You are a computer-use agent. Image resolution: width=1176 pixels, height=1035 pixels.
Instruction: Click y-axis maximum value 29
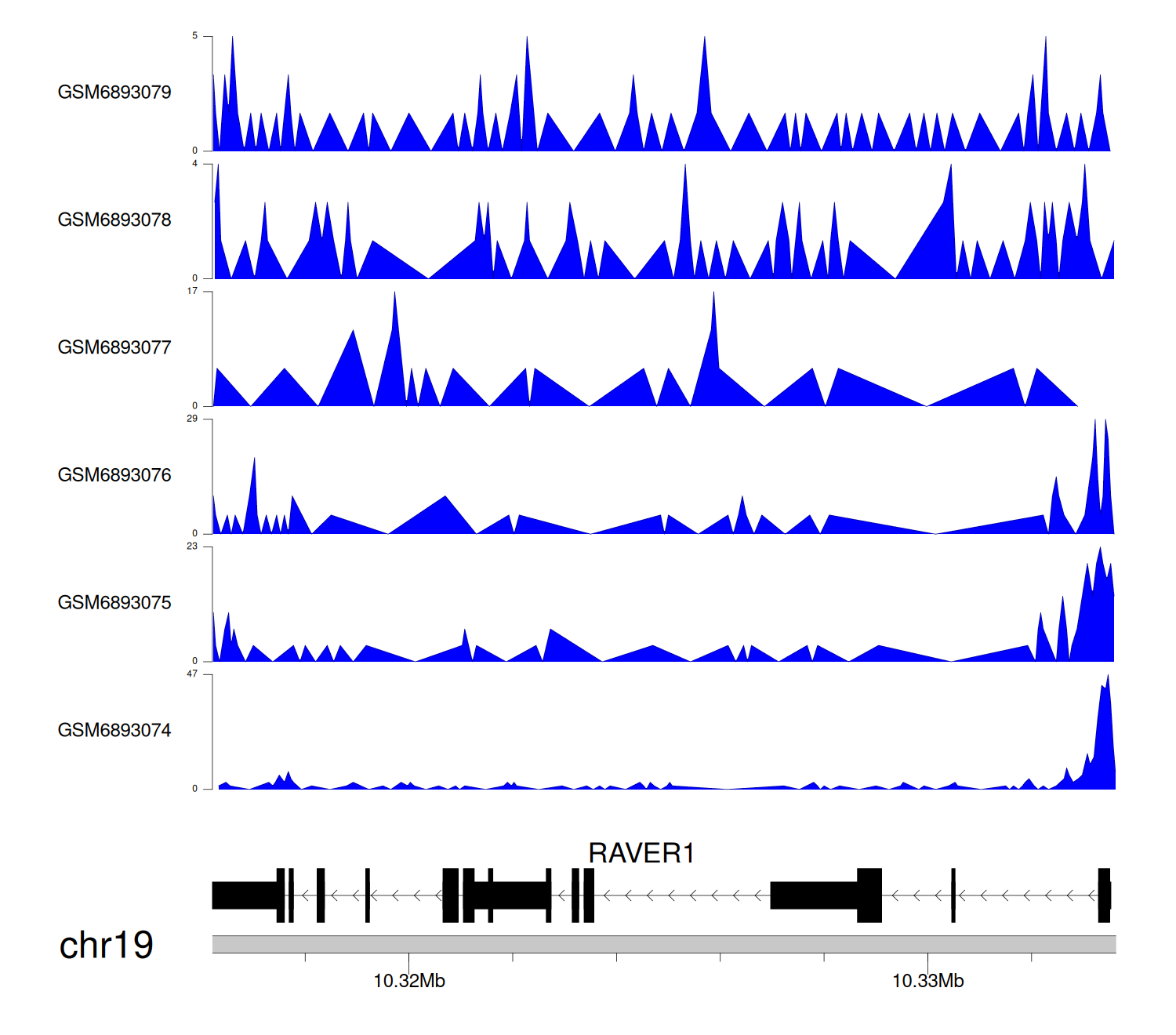tap(192, 419)
